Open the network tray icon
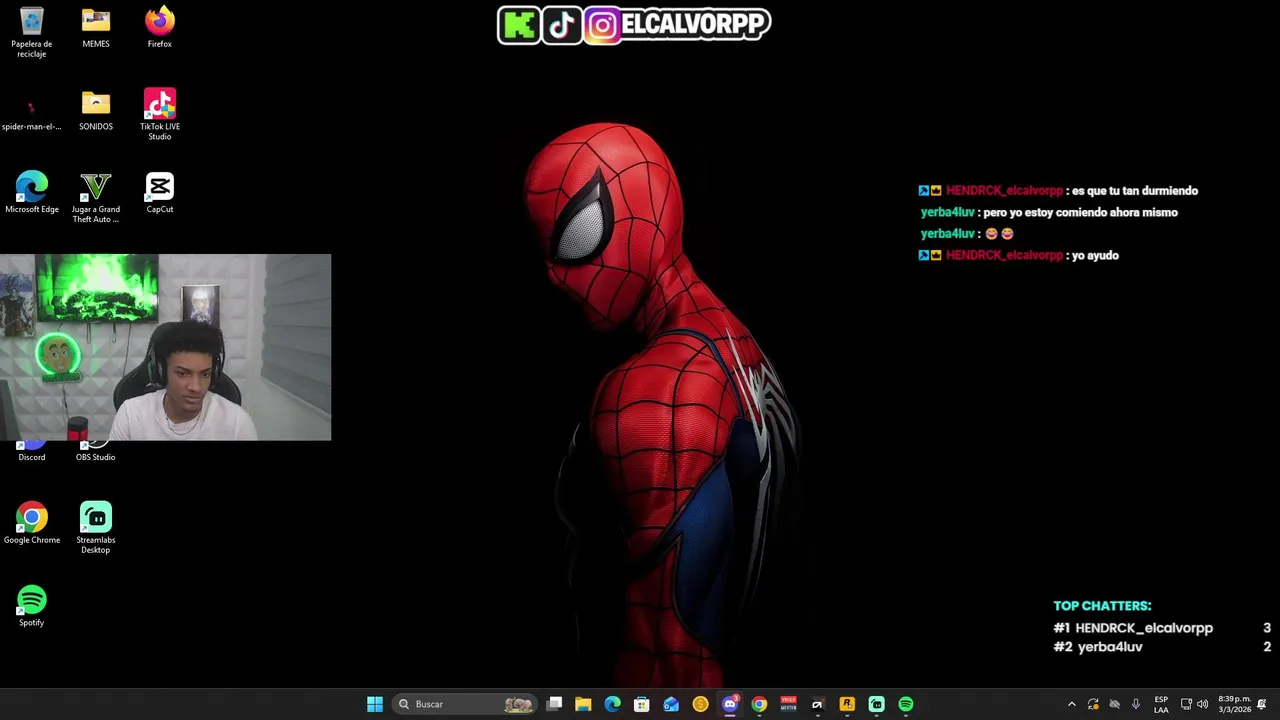 click(x=1186, y=704)
